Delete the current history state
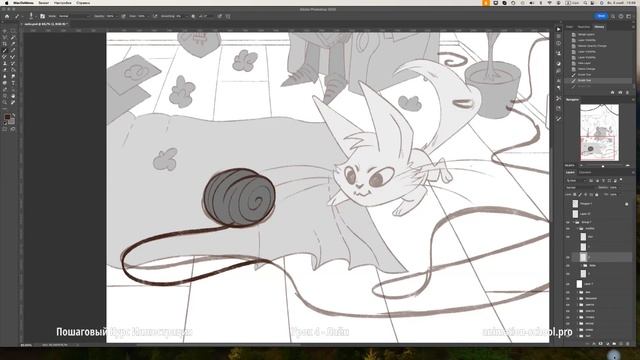This screenshot has width=640, height=360. pyautogui.click(x=627, y=92)
